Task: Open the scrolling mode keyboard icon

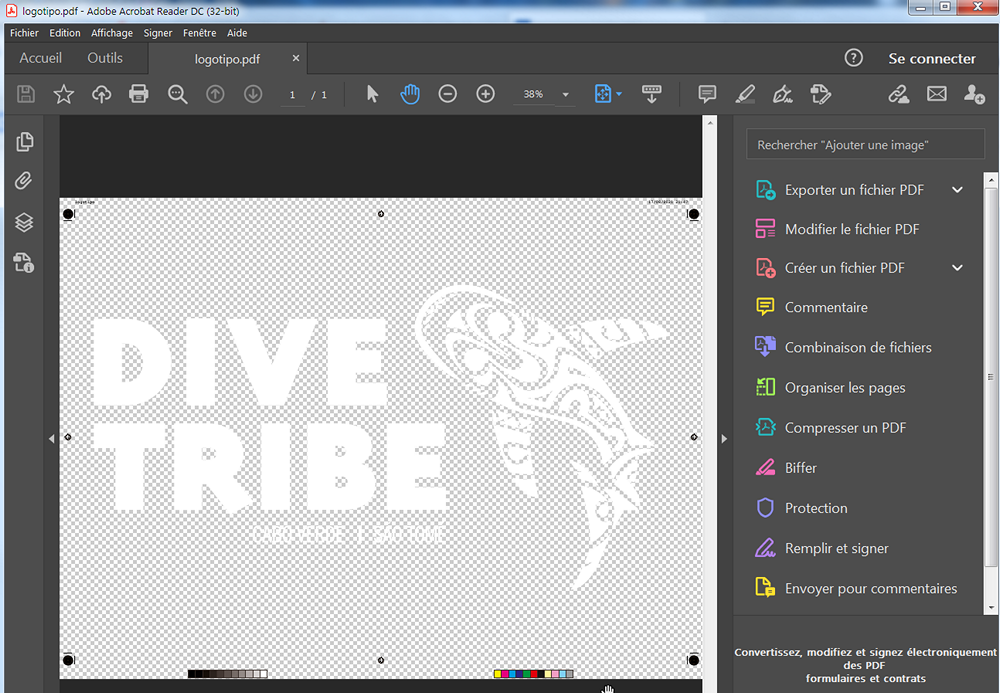Action: coord(651,94)
